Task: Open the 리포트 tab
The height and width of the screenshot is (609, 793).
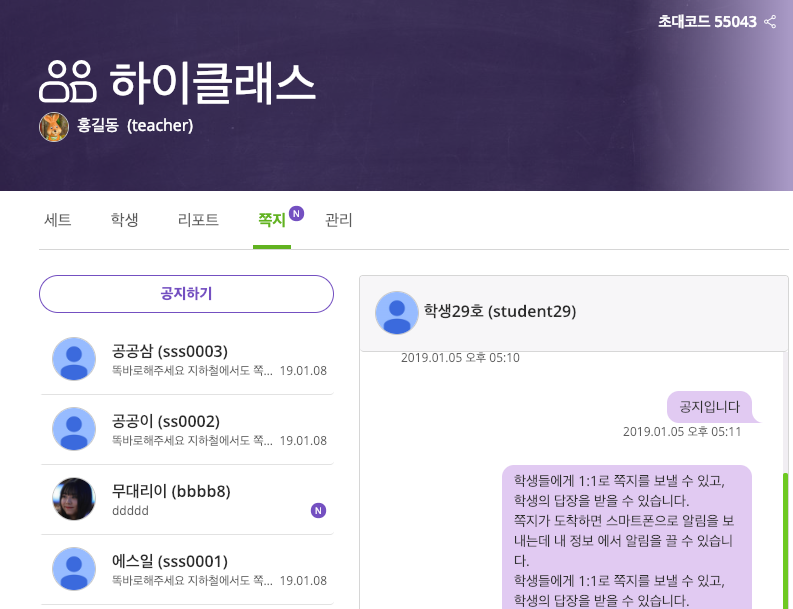Action: tap(198, 220)
